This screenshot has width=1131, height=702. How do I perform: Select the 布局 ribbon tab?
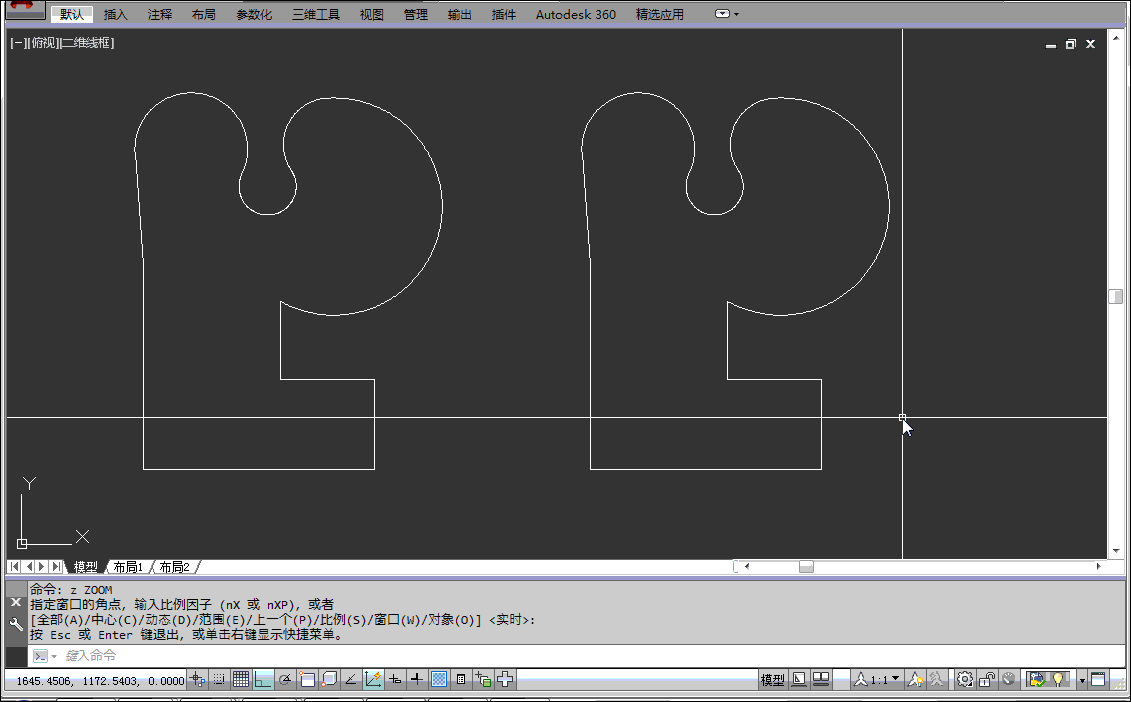tap(203, 14)
